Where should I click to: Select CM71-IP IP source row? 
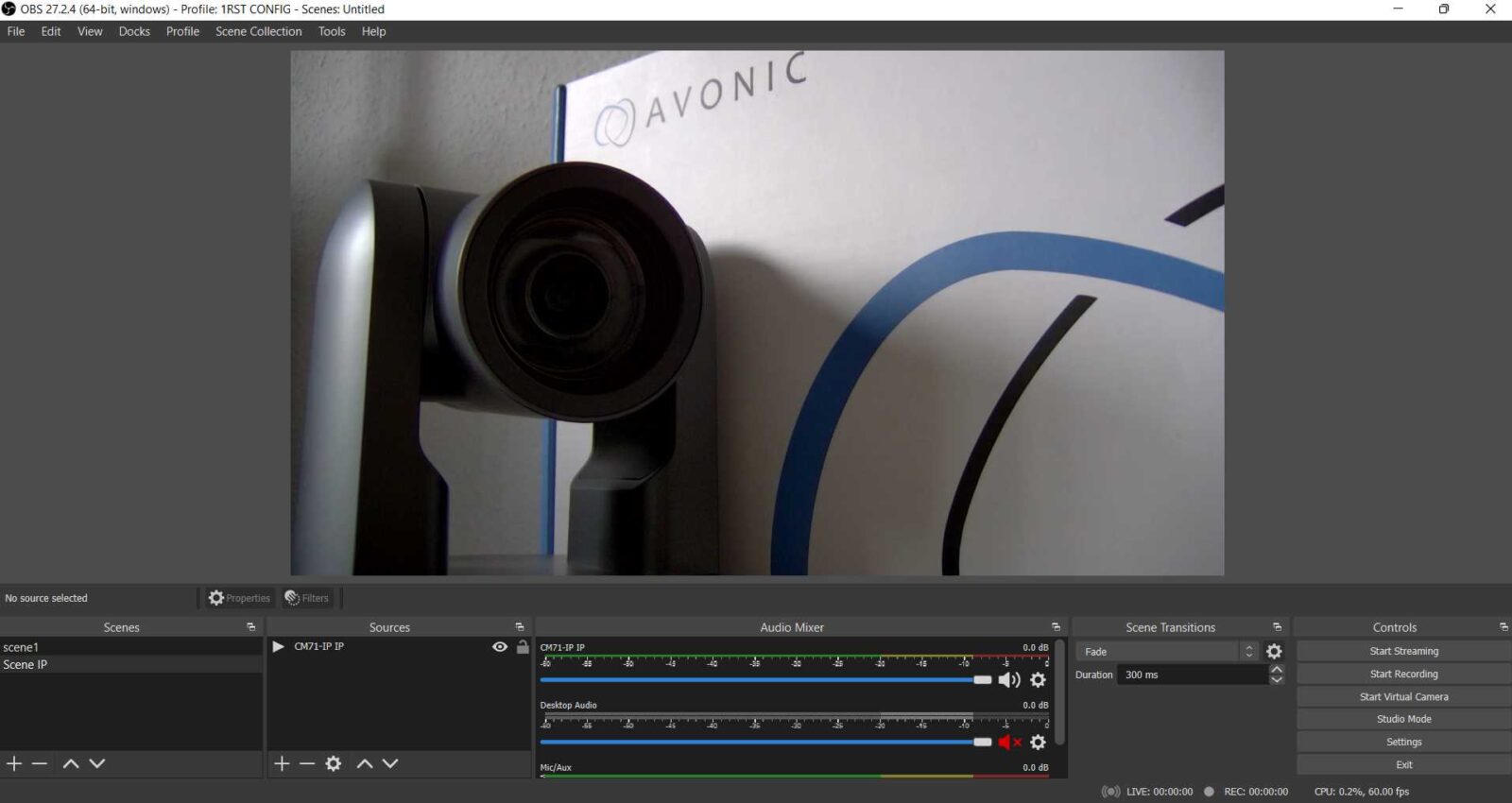tap(399, 647)
